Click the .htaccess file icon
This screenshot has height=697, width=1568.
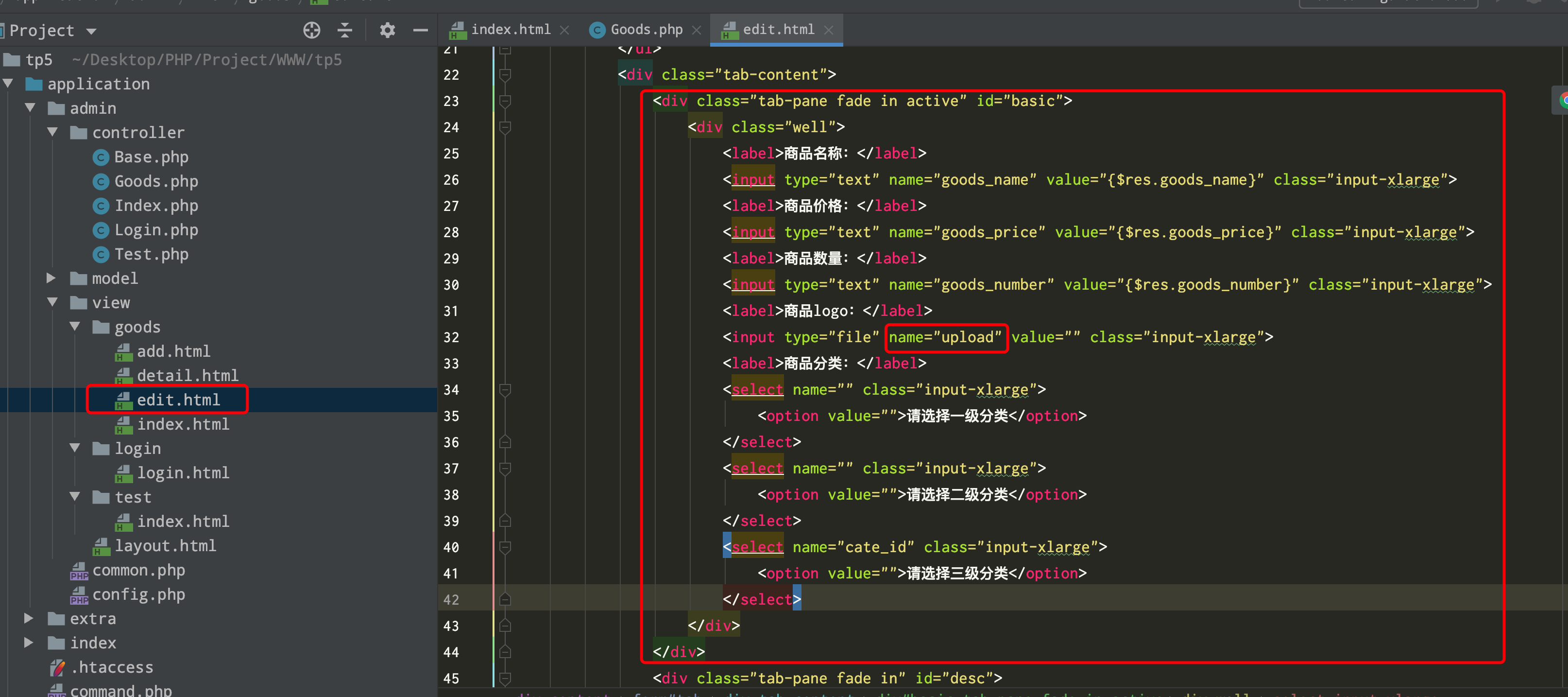click(57, 668)
